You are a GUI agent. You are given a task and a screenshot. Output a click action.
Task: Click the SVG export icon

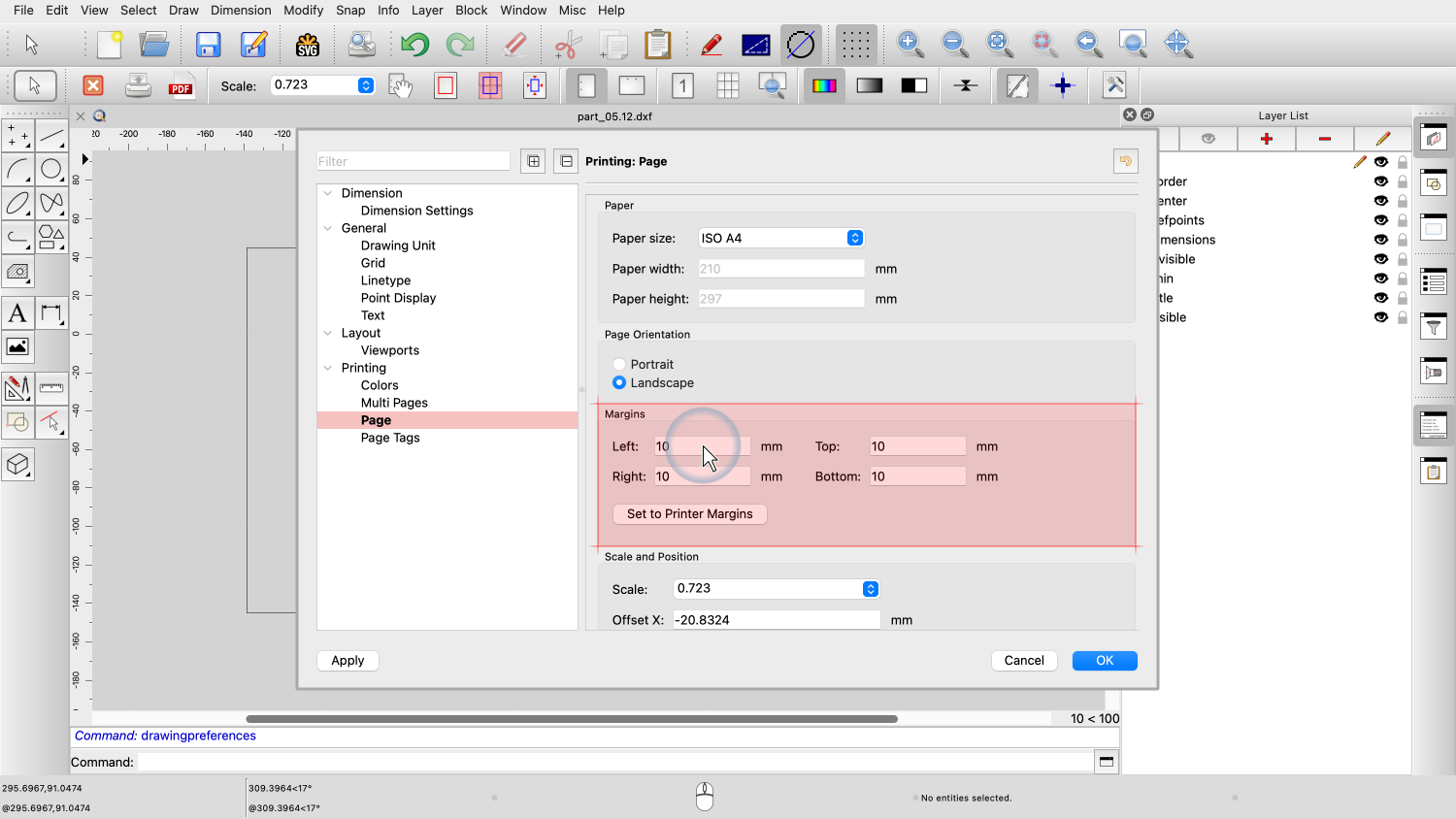(x=308, y=45)
